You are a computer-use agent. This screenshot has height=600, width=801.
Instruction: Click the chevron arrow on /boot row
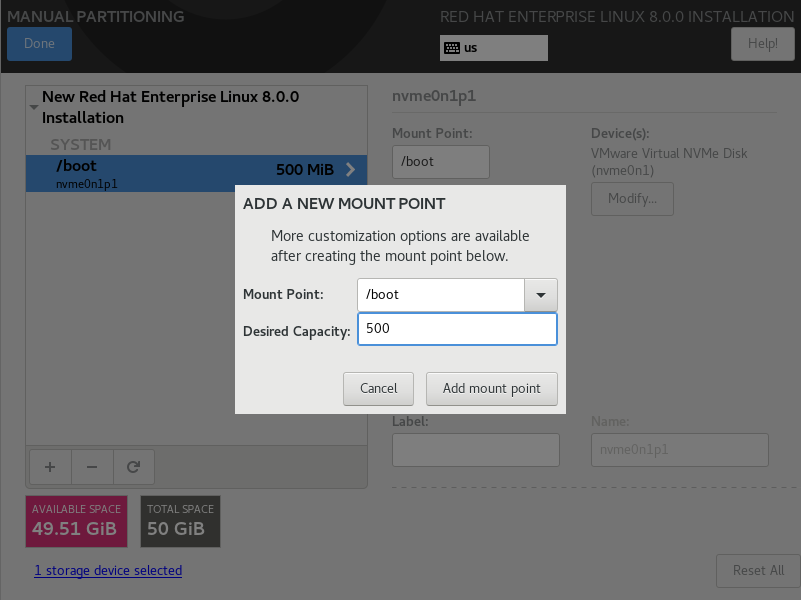(350, 170)
